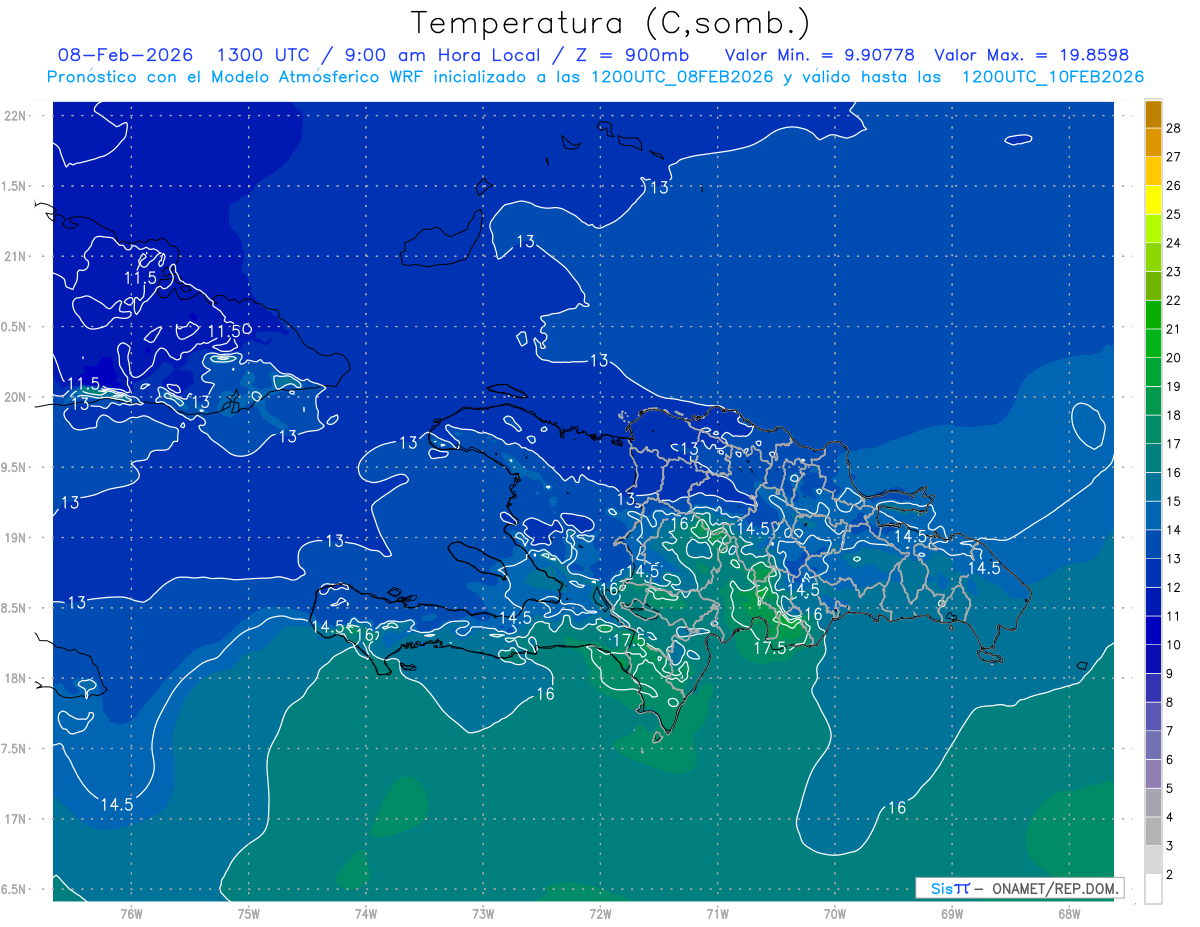Click the '76W' longitude axis label
Image resolution: width=1200 pixels, height=927 pixels.
click(x=131, y=913)
